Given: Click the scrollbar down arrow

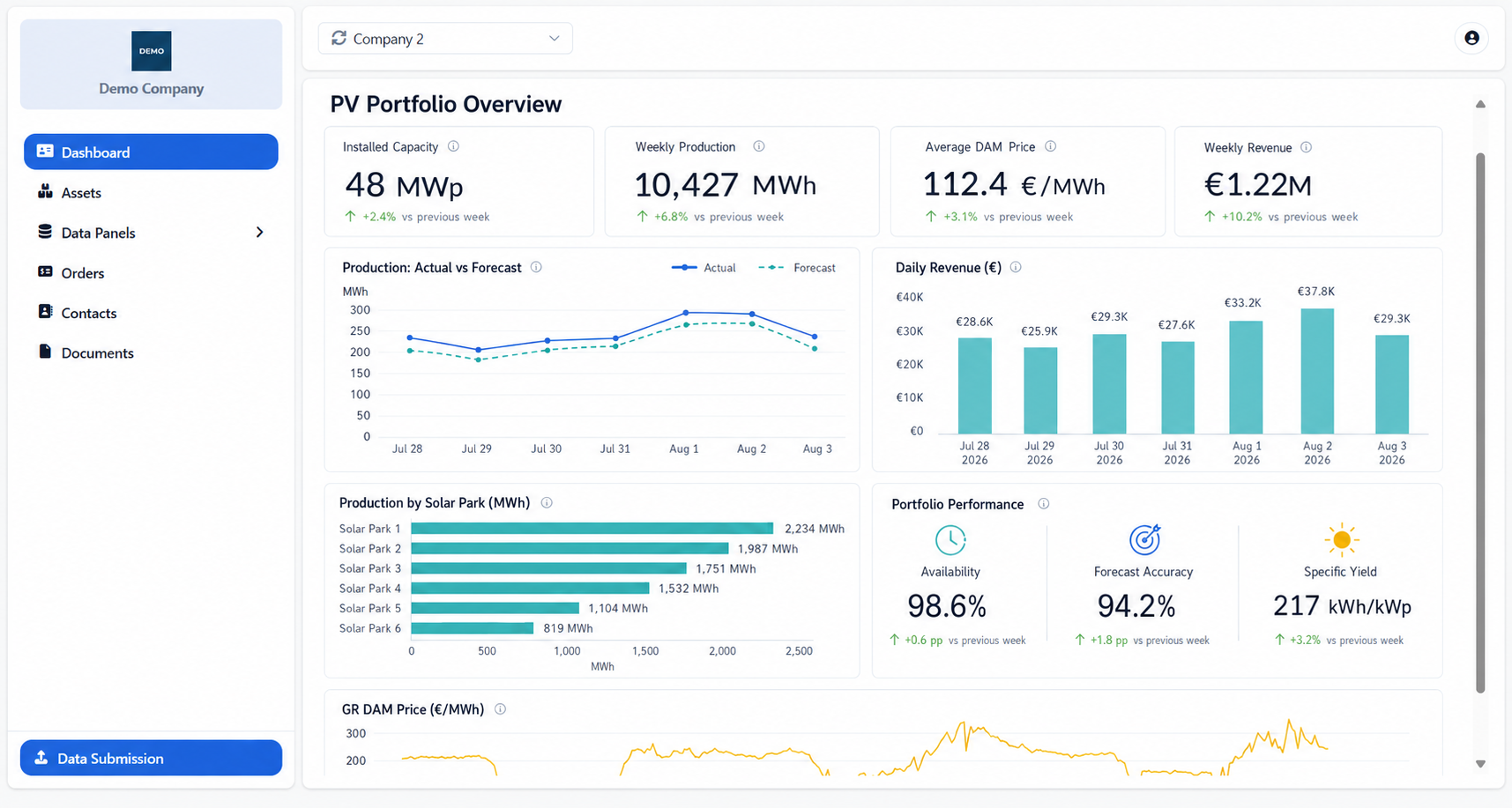Looking at the screenshot, I should coord(1480,764).
